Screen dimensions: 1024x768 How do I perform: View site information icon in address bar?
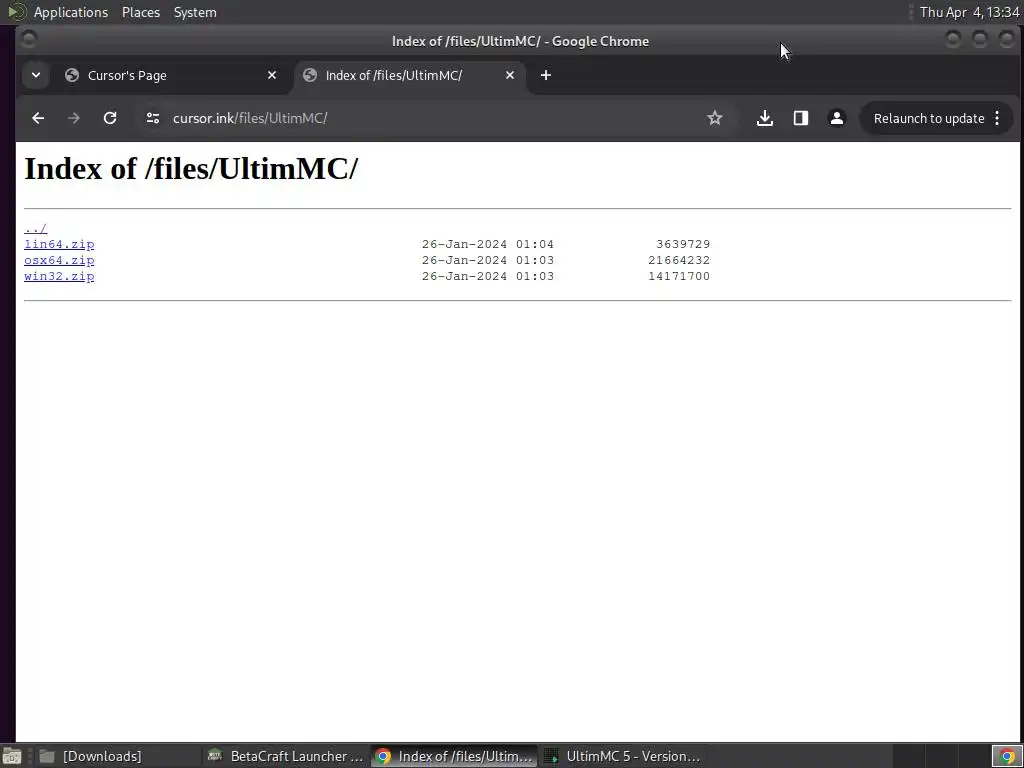(x=153, y=118)
